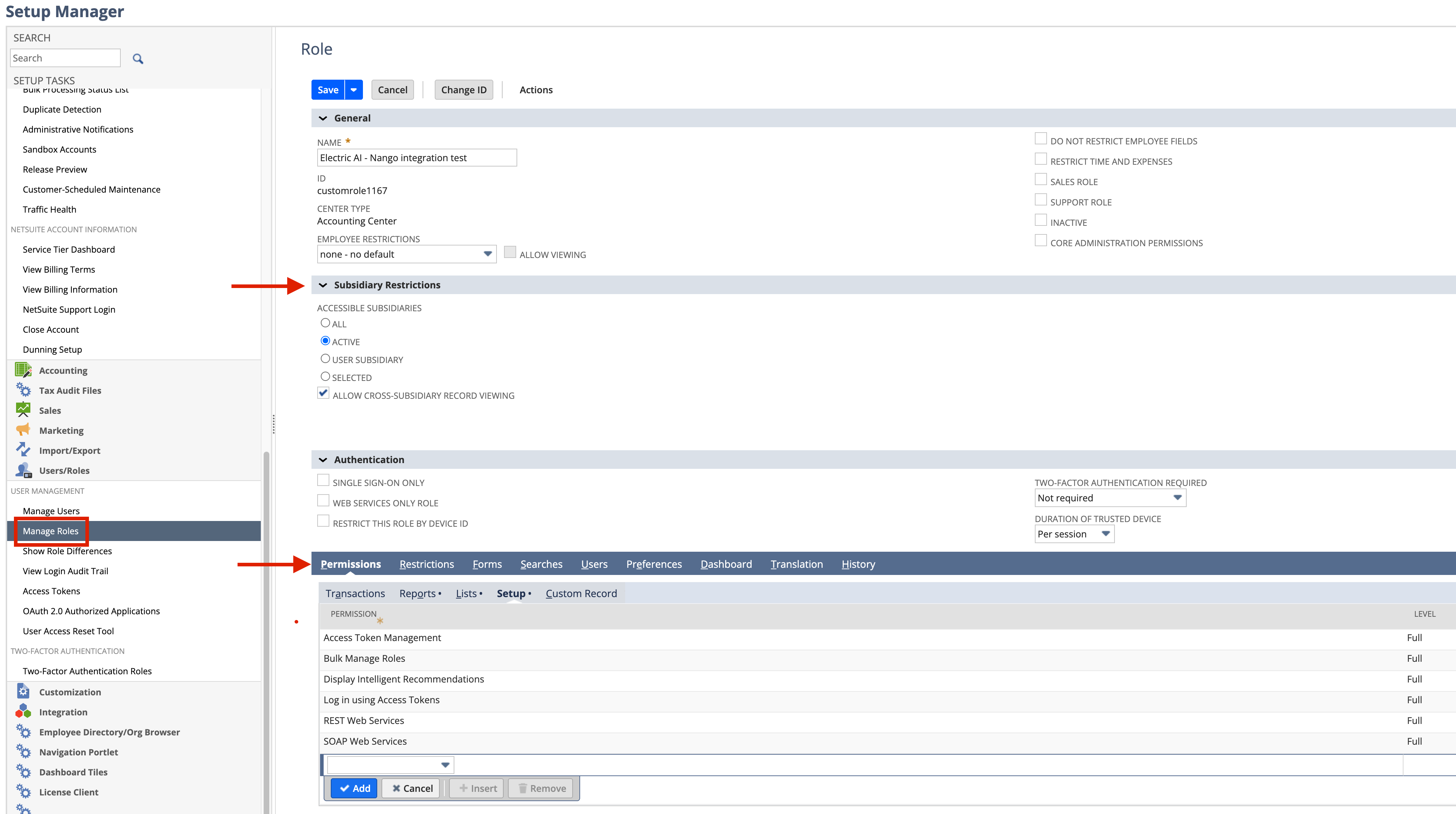
Task: Open Tax Audit Files gear icon
Action: click(23, 390)
